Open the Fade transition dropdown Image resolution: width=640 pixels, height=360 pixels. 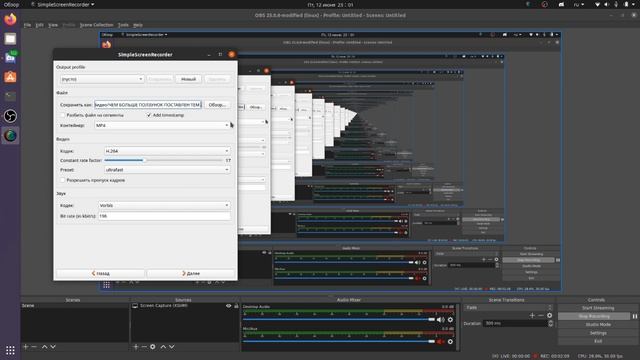tap(509, 307)
